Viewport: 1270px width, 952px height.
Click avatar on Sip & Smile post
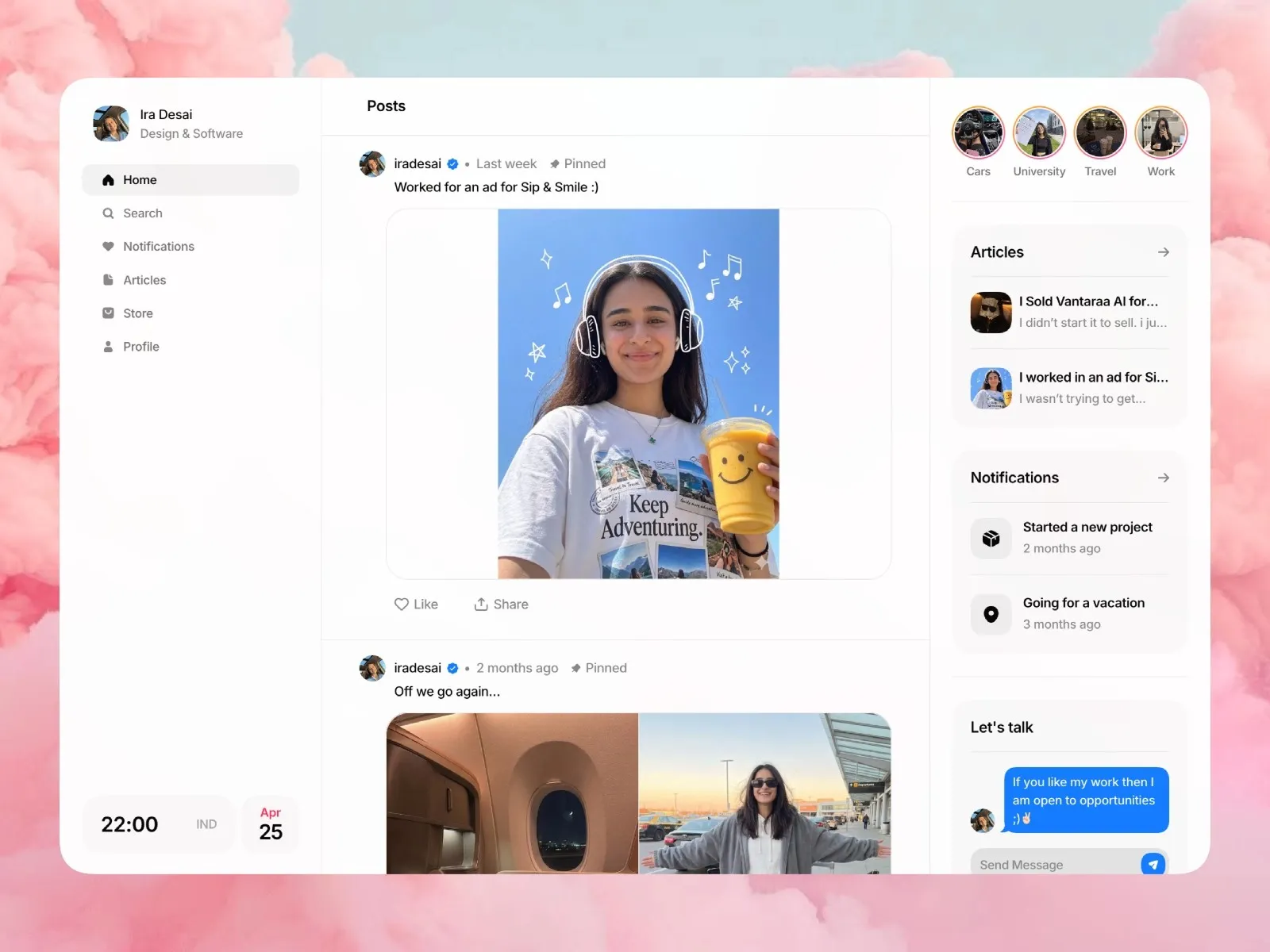(372, 164)
